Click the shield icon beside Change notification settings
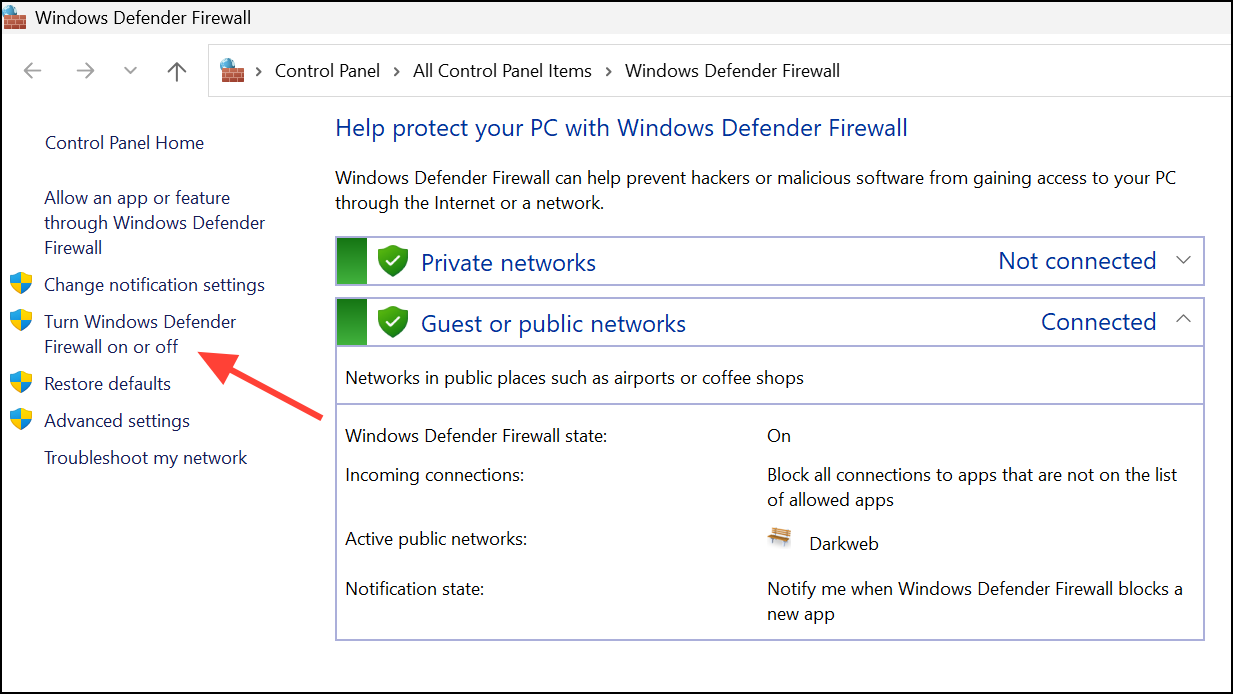 point(21,283)
